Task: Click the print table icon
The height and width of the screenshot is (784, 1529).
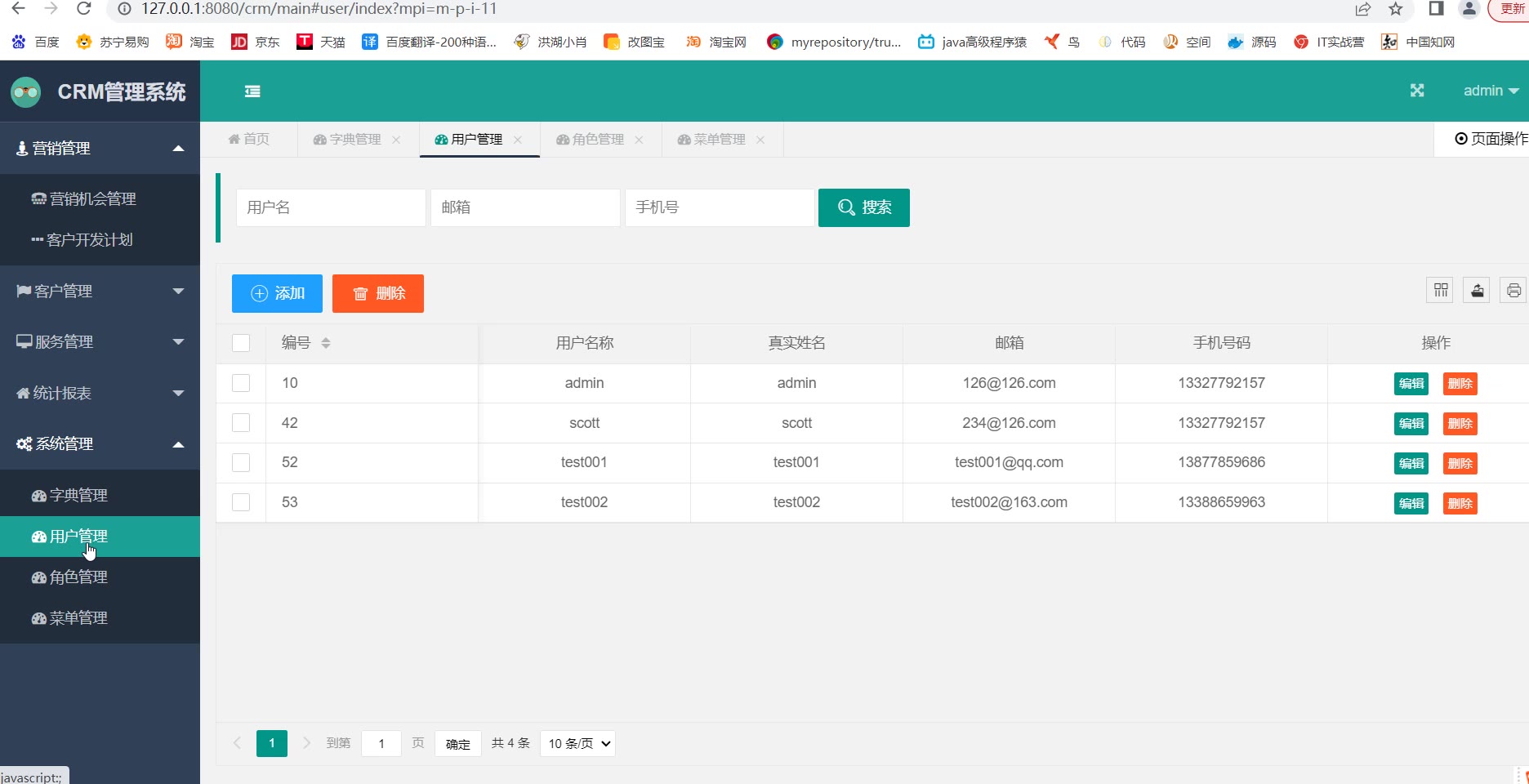Action: click(1513, 290)
